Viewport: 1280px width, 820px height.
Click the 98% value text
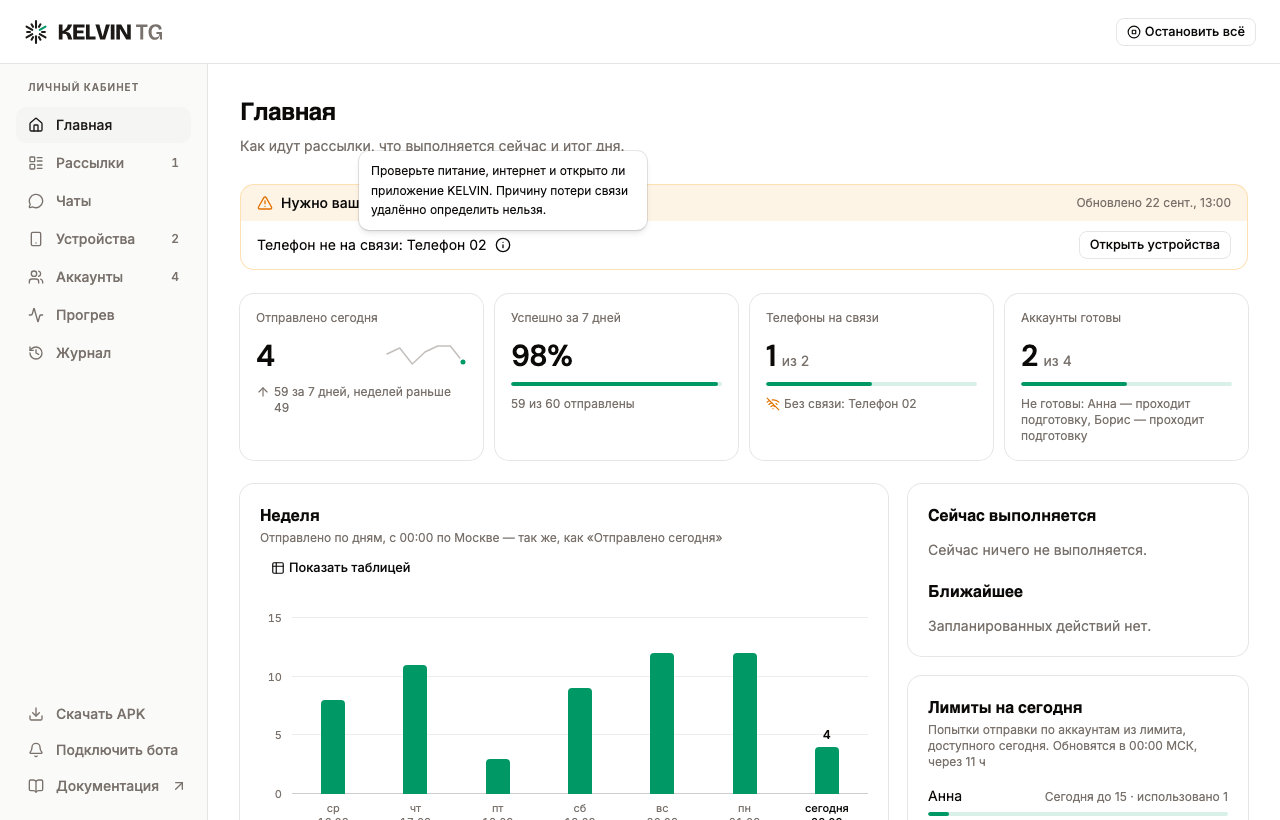click(542, 356)
